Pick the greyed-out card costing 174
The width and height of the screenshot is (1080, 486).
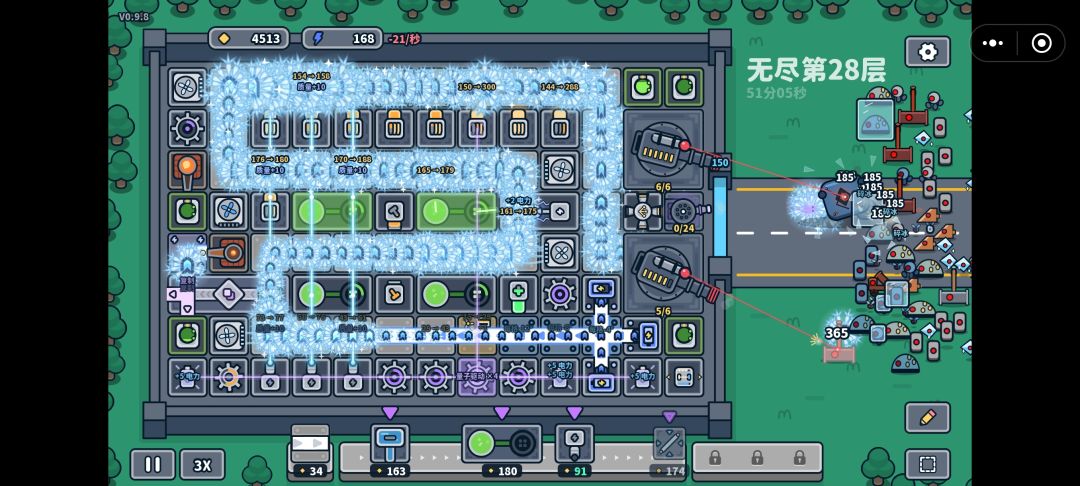coord(669,452)
